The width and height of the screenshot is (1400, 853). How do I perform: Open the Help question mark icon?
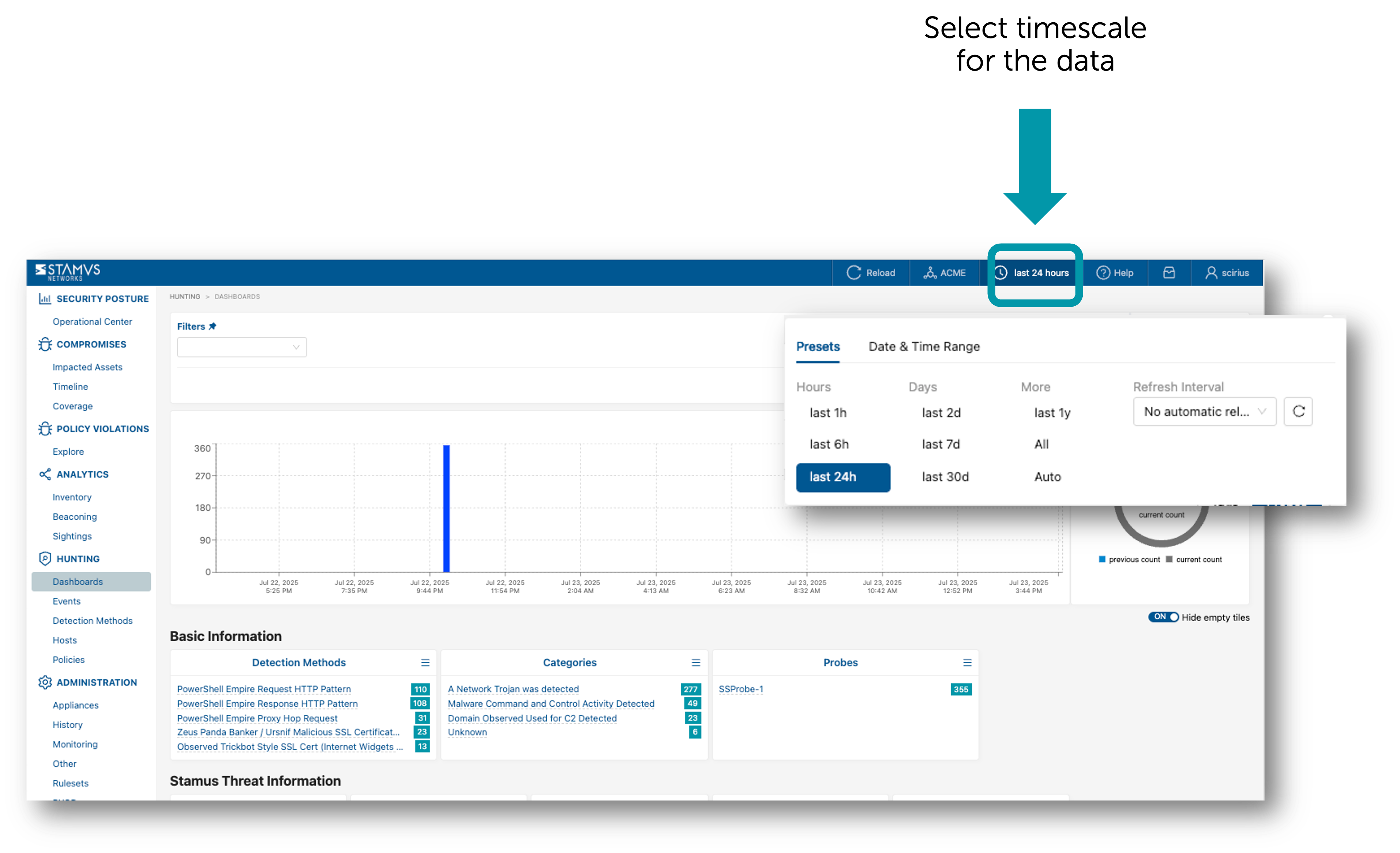(x=1103, y=273)
